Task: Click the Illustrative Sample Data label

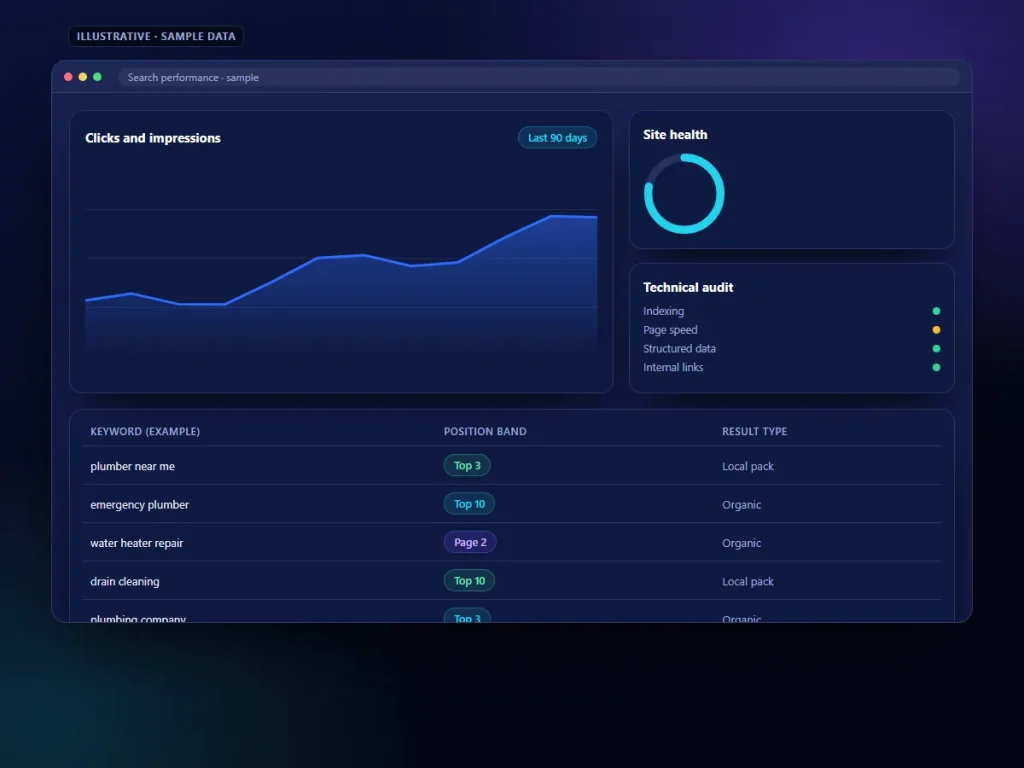Action: [156, 37]
